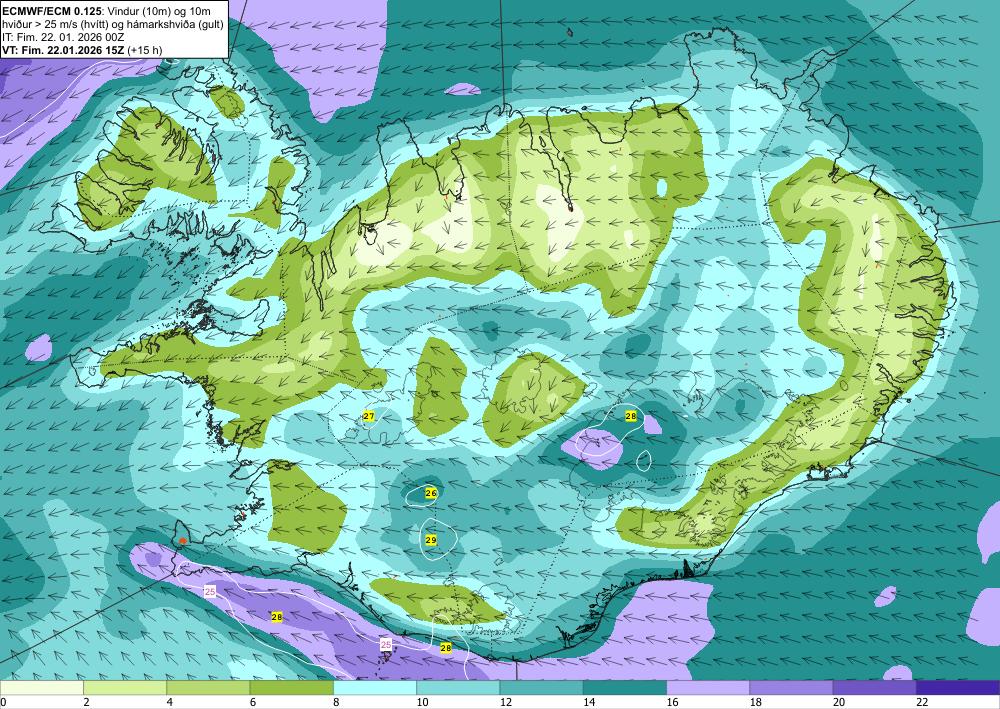Click the scale value 18 on the color bar

(x=755, y=702)
